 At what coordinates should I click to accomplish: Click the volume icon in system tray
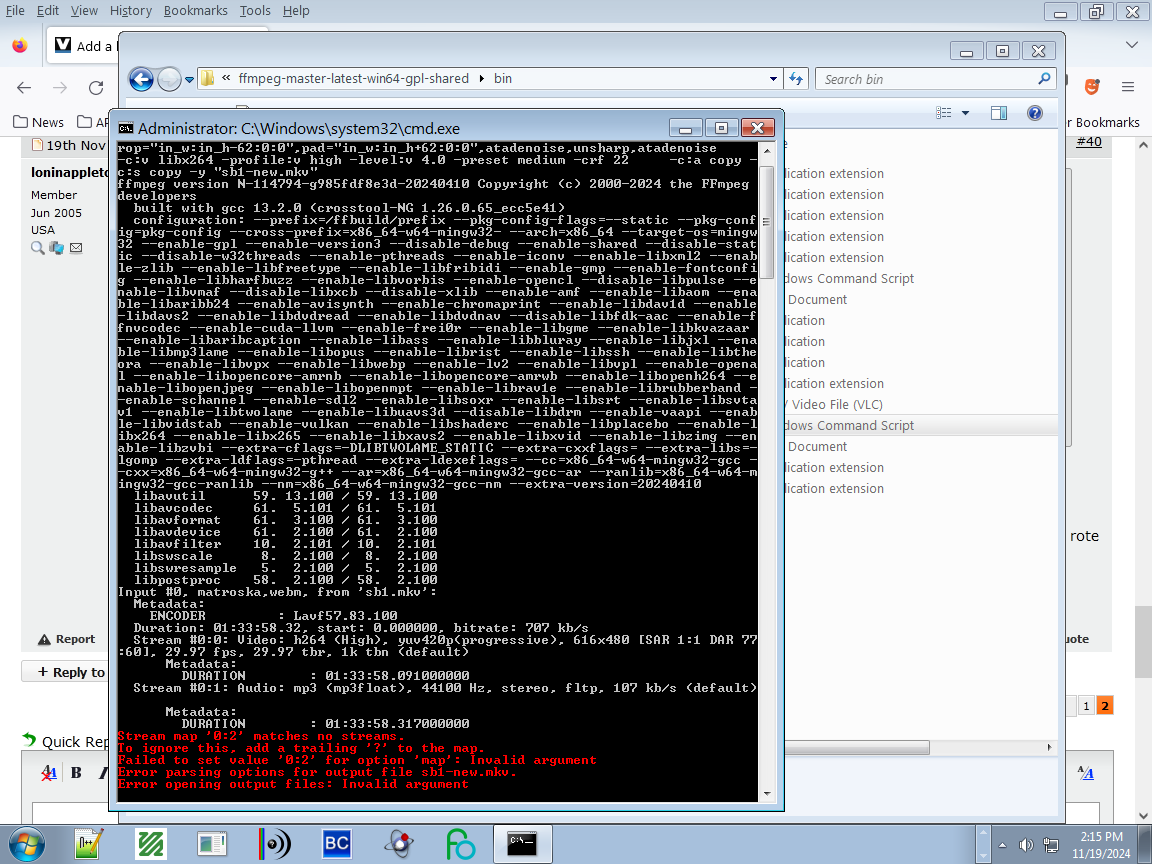point(1026,845)
